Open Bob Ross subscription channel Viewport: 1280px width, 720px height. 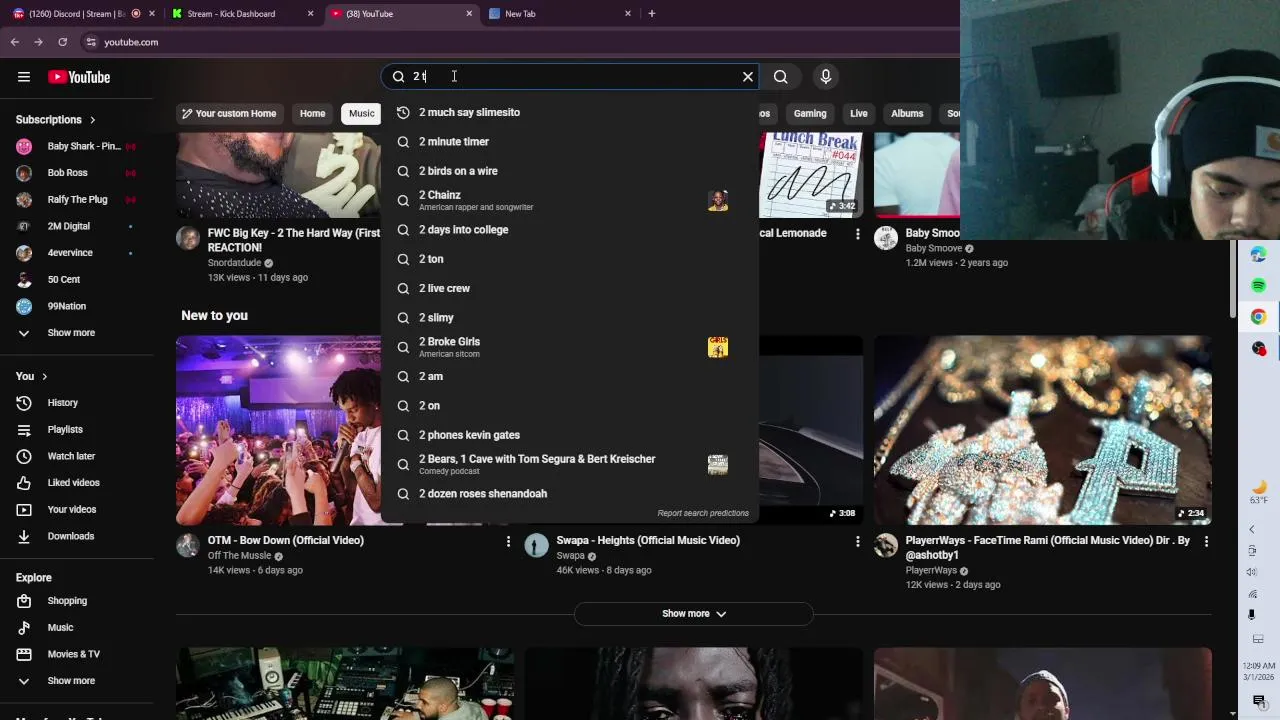coord(76,173)
